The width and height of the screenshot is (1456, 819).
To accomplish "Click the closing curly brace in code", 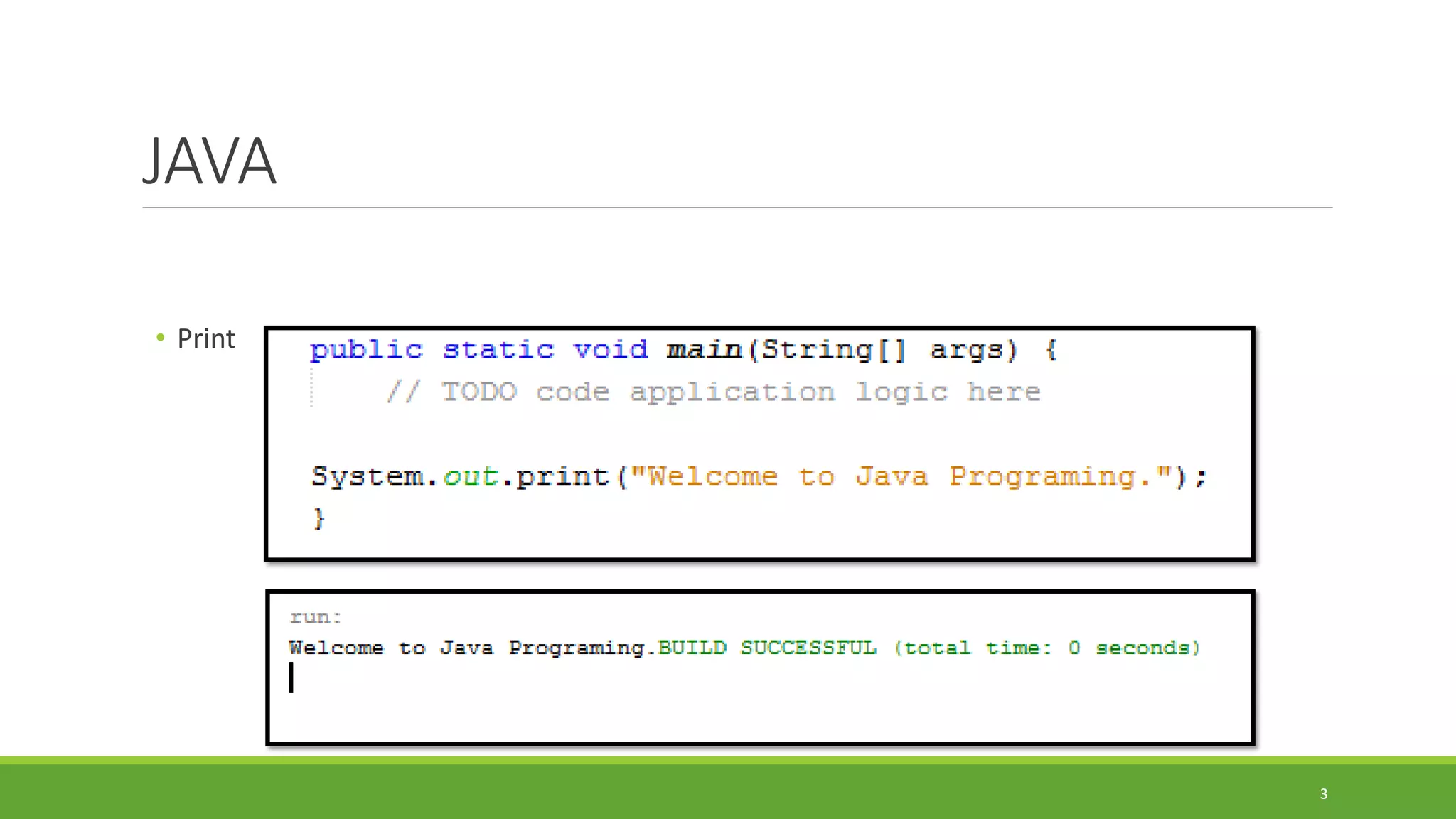I will 319,518.
